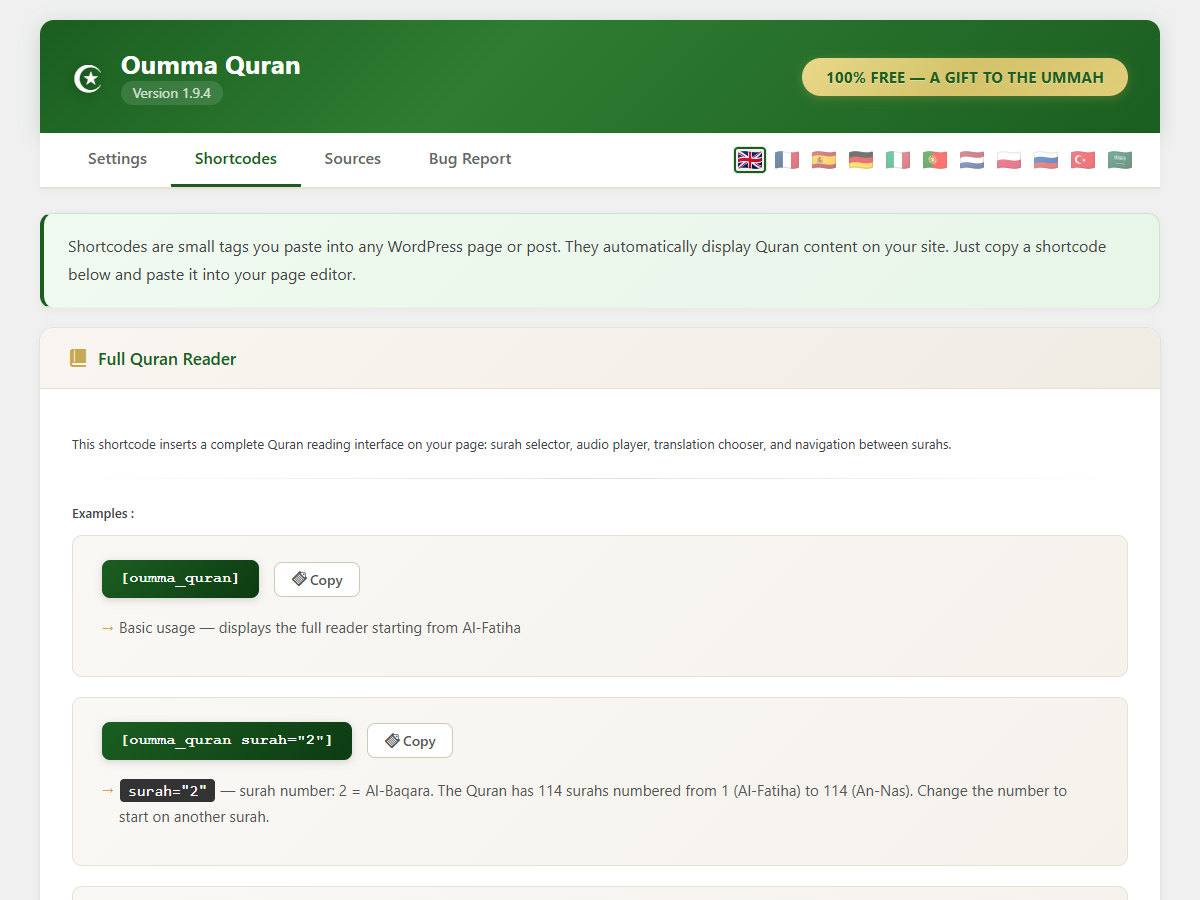This screenshot has height=900, width=1200.
Task: Go to the Bug Report tab
Action: tap(470, 159)
